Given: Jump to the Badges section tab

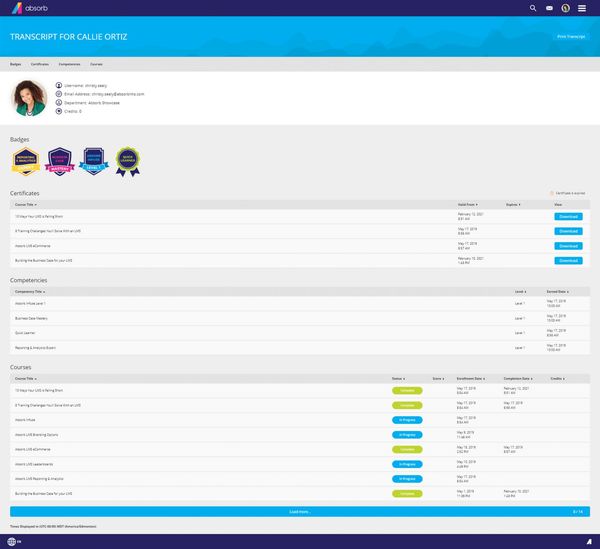Looking at the screenshot, I should (16, 64).
